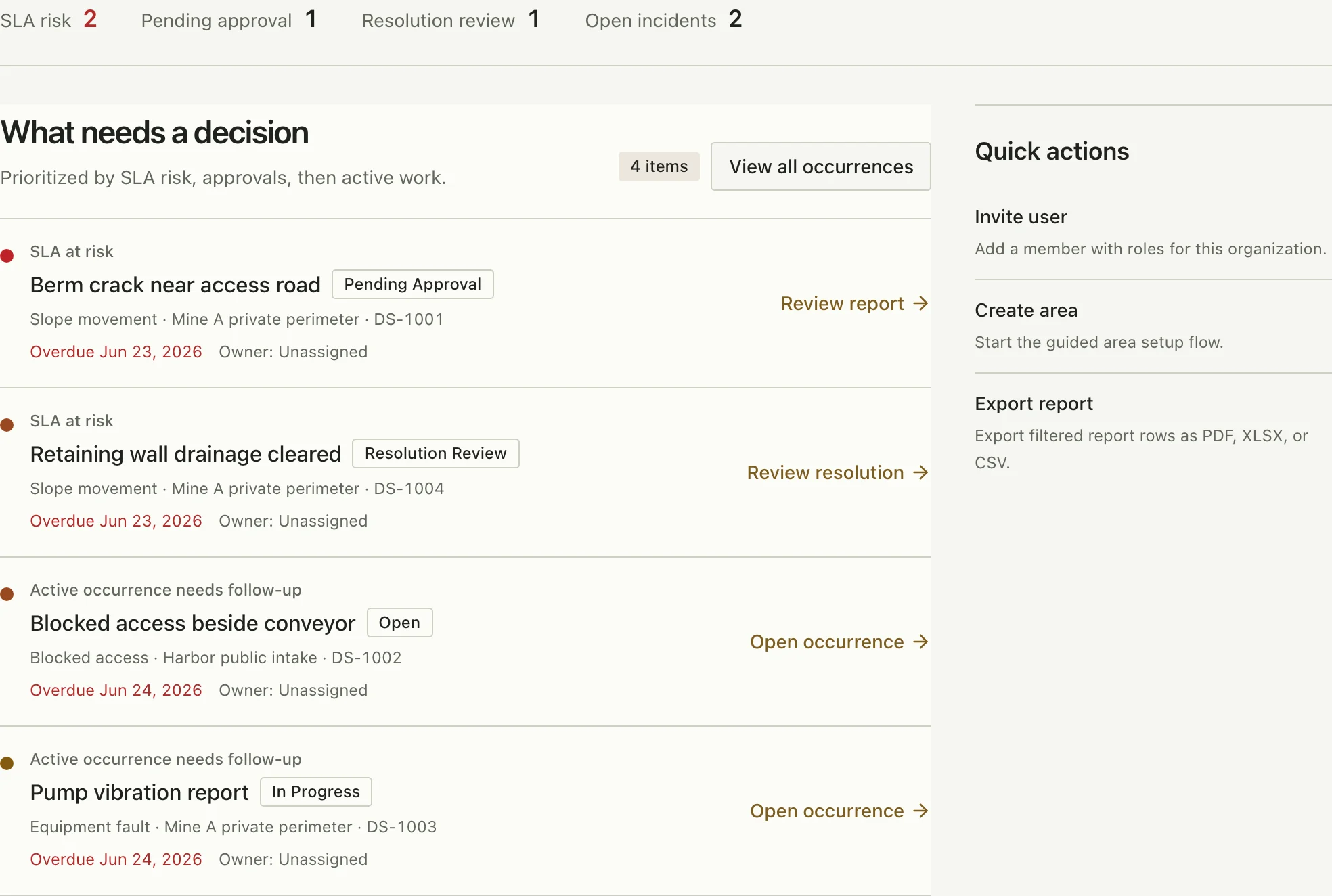The image size is (1332, 896).
Task: Click the Open incidents counter
Action: tap(663, 20)
